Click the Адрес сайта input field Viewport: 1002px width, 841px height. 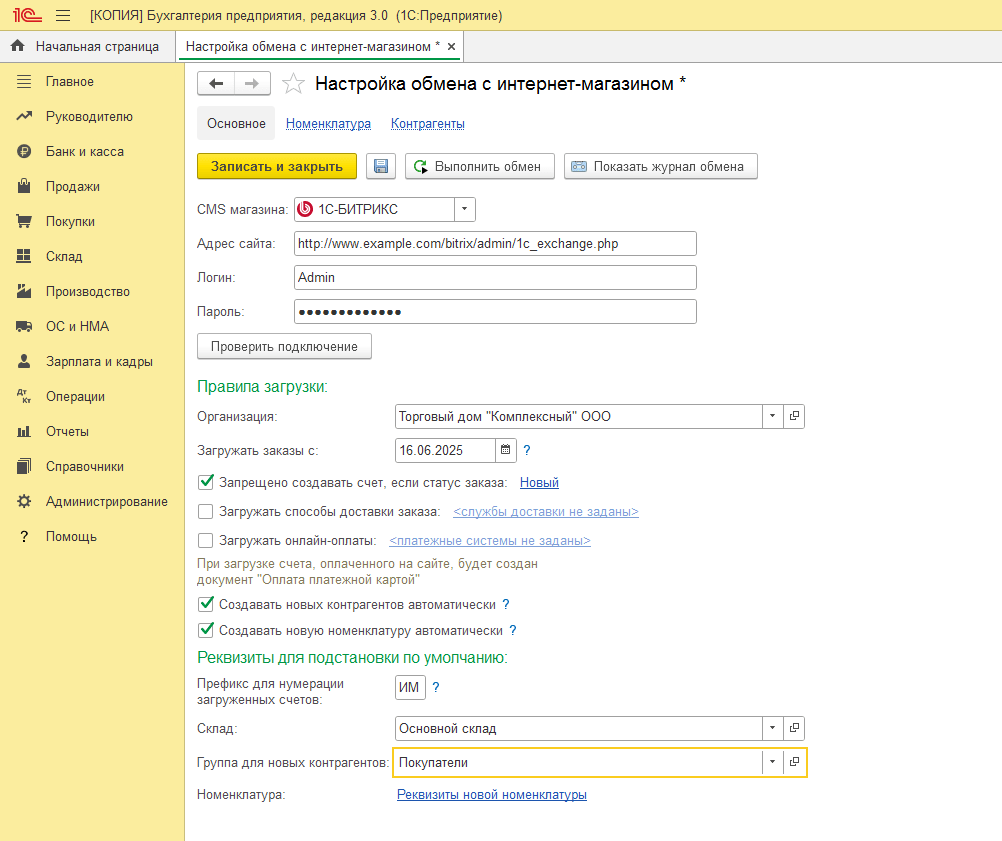(495, 243)
